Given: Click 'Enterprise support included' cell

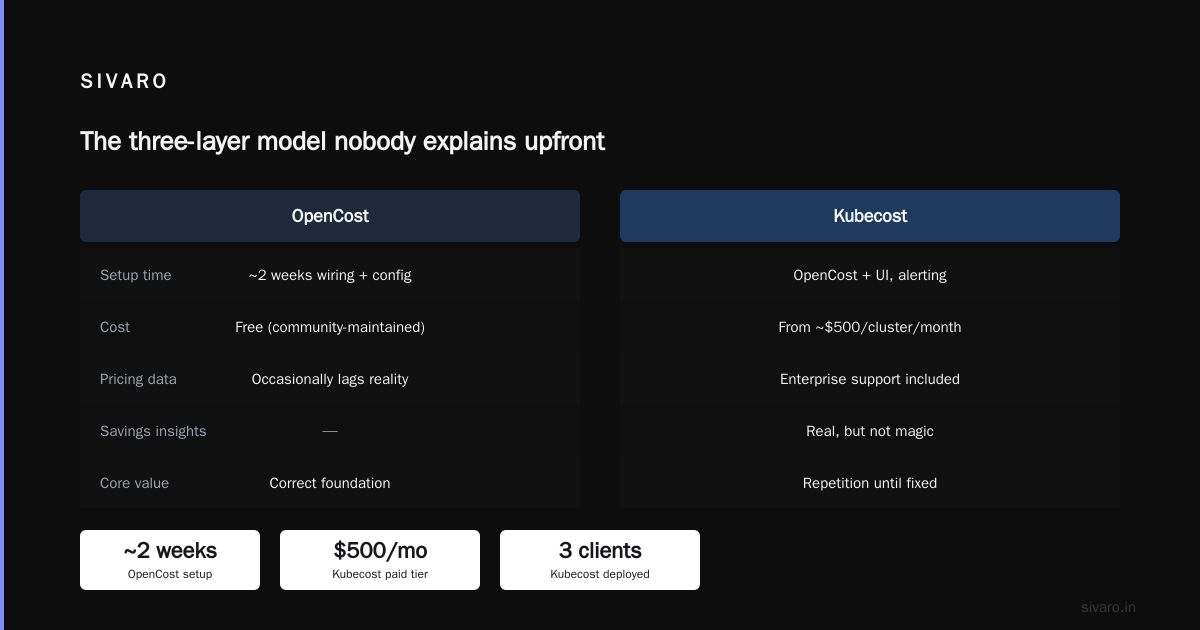Looking at the screenshot, I should click(870, 379).
